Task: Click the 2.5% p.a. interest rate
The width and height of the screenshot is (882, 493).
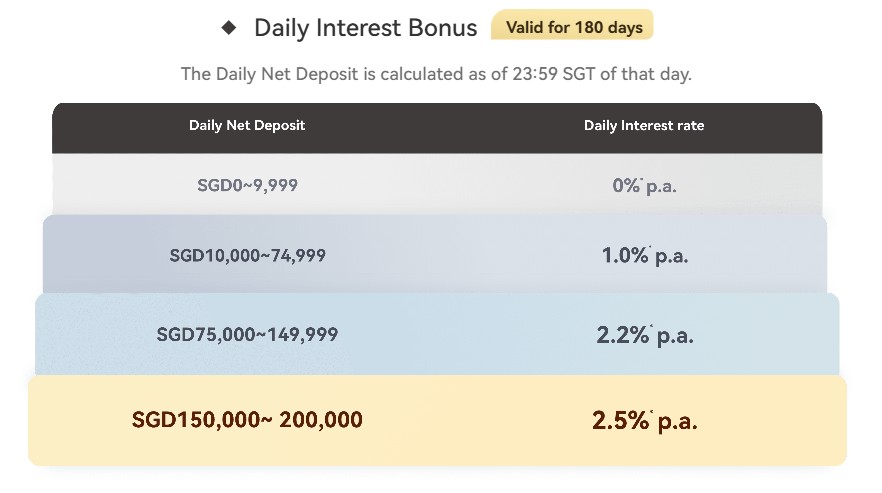Action: pos(644,420)
